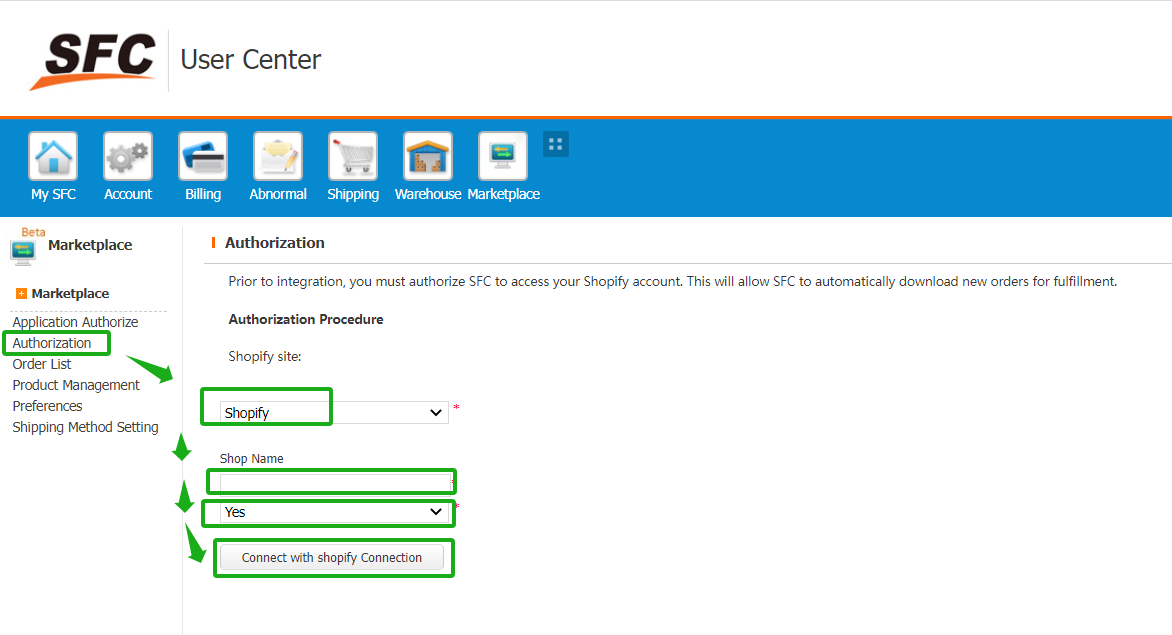Open the My SFC home icon
This screenshot has width=1172, height=635.
click(53, 155)
